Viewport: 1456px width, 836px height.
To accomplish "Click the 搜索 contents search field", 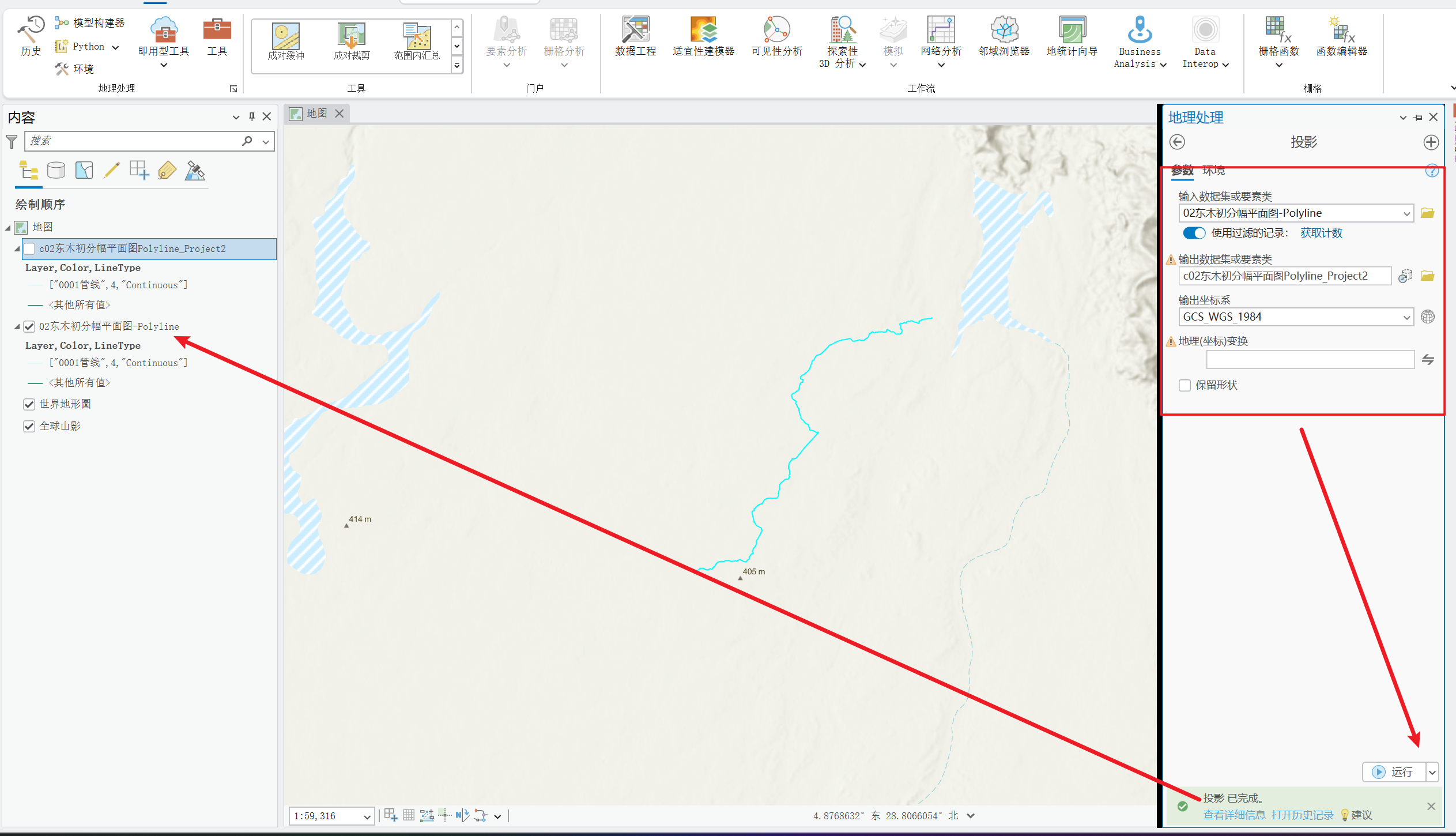I will (x=133, y=141).
